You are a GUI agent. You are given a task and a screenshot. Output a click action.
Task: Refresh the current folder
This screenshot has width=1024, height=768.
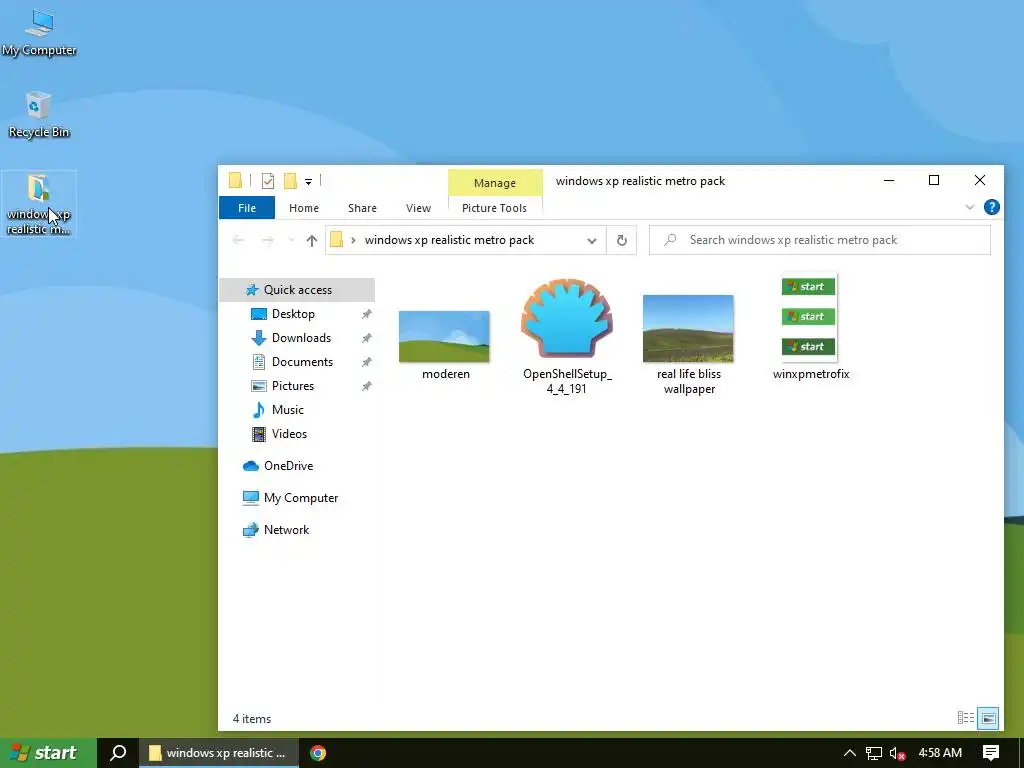click(622, 240)
